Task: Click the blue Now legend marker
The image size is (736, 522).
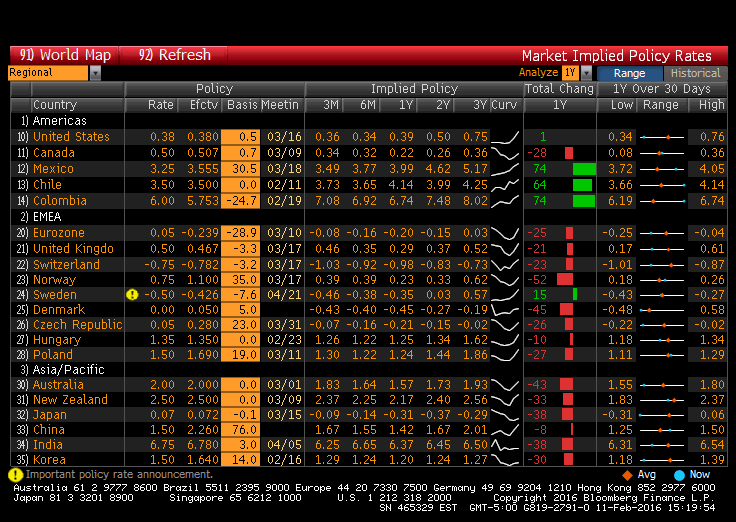Action: point(679,475)
